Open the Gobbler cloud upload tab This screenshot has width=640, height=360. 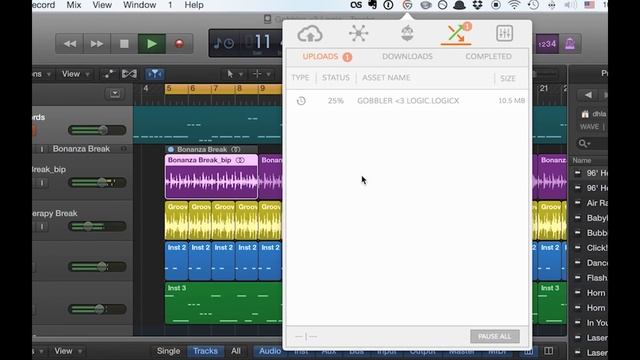310,34
